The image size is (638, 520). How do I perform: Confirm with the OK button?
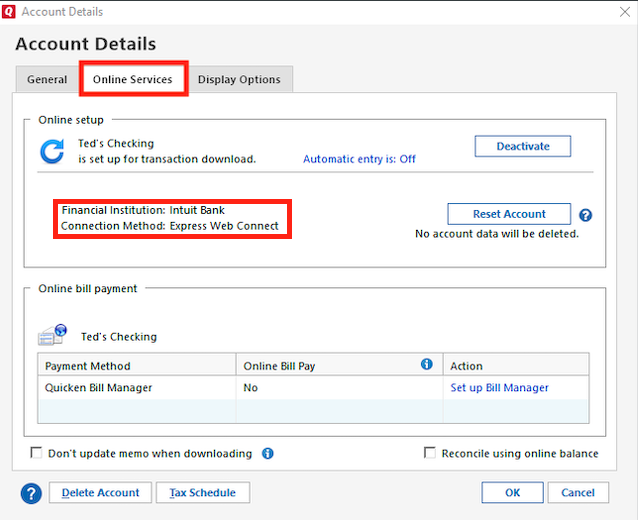tap(512, 493)
